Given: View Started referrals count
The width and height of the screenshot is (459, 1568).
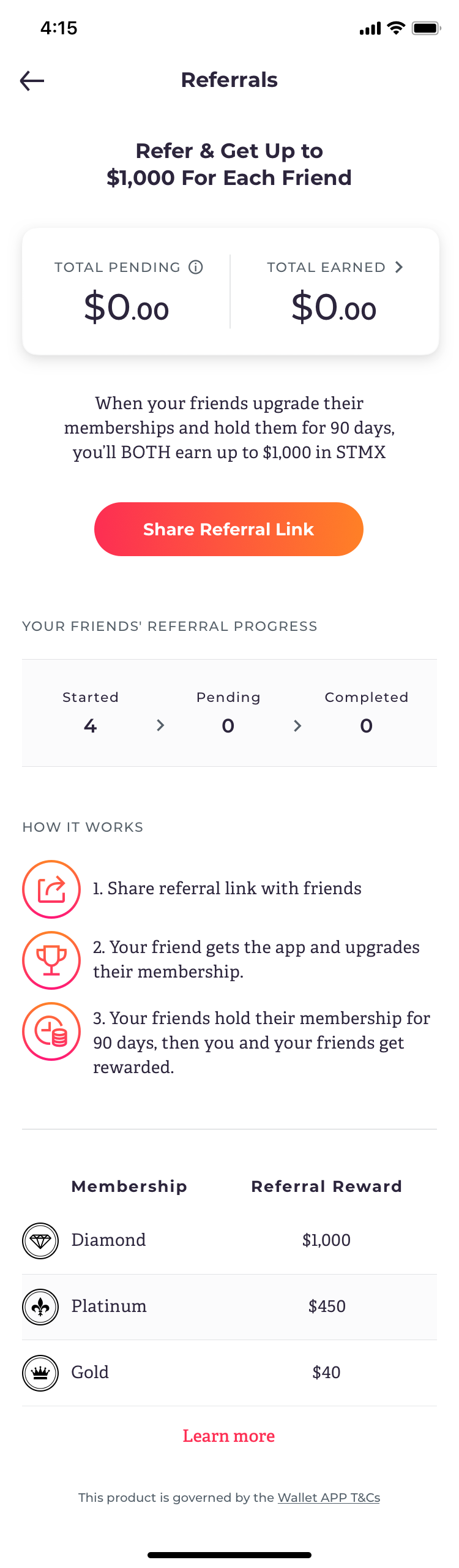Looking at the screenshot, I should point(91,726).
